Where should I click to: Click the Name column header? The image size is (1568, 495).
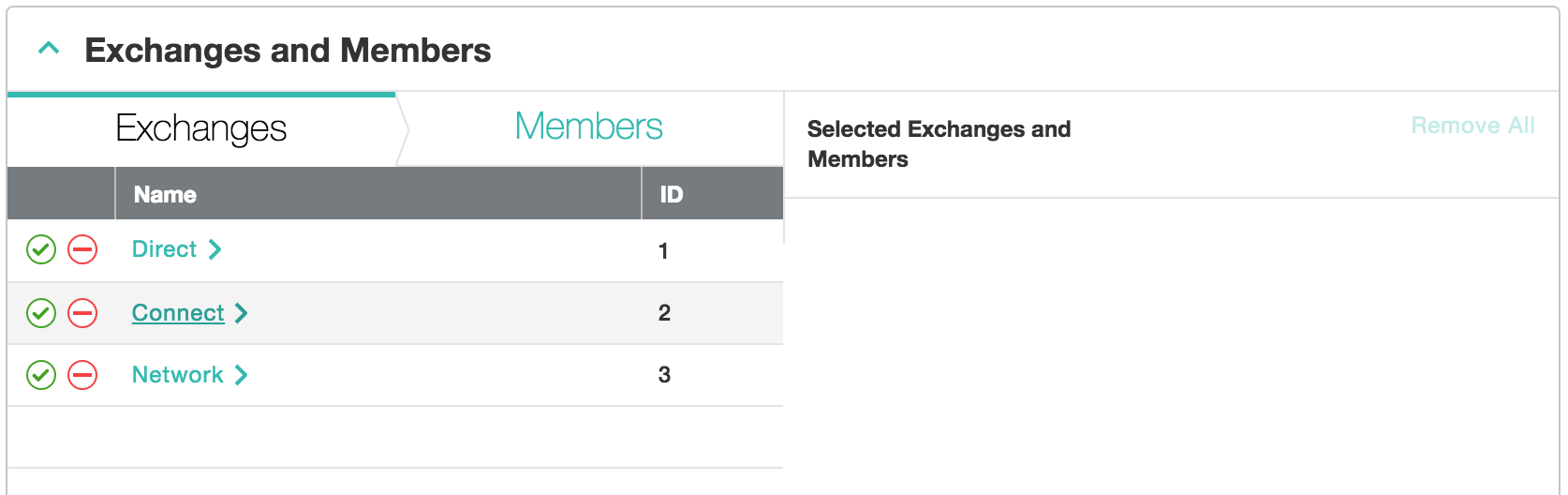point(165,194)
